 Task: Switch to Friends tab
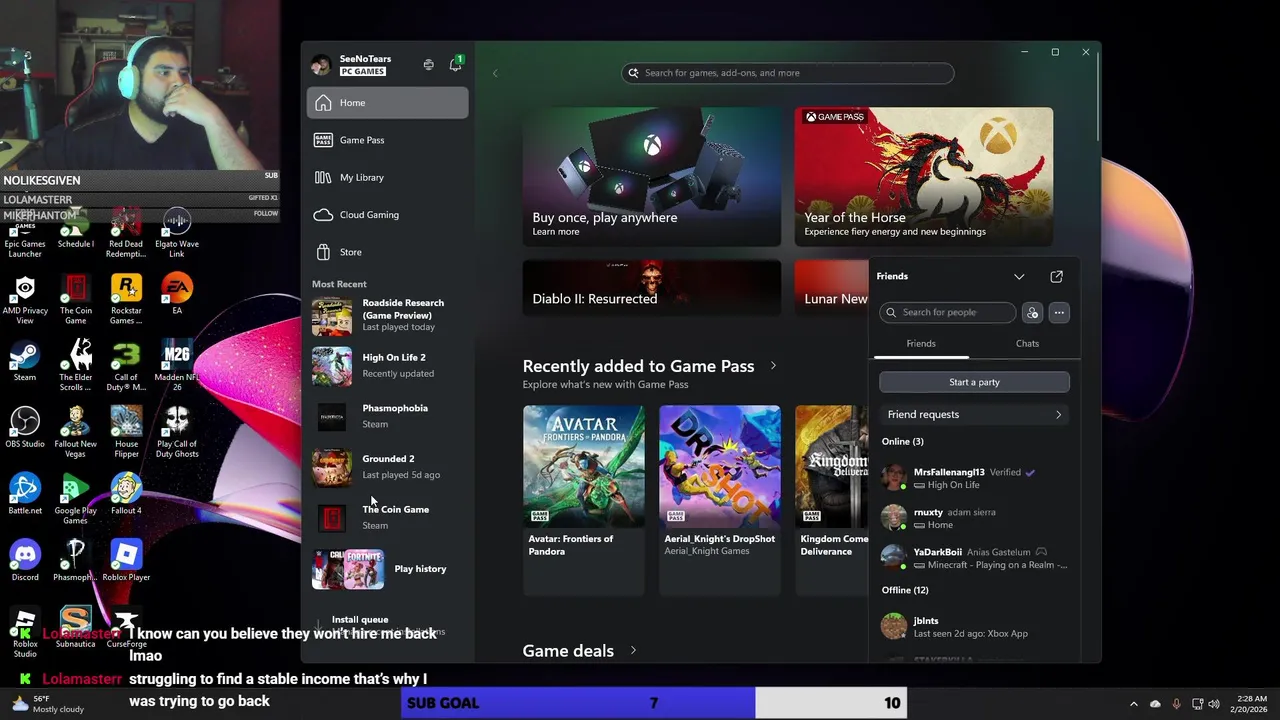point(921,343)
